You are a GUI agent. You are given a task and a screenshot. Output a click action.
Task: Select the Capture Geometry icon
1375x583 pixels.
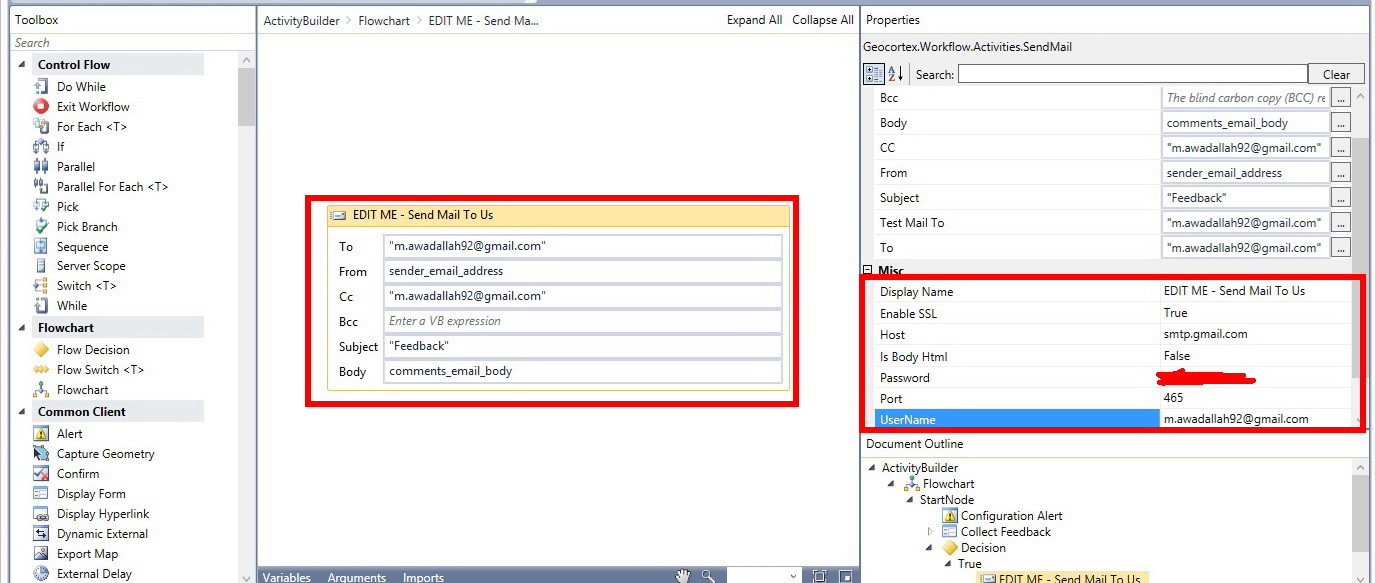point(41,454)
